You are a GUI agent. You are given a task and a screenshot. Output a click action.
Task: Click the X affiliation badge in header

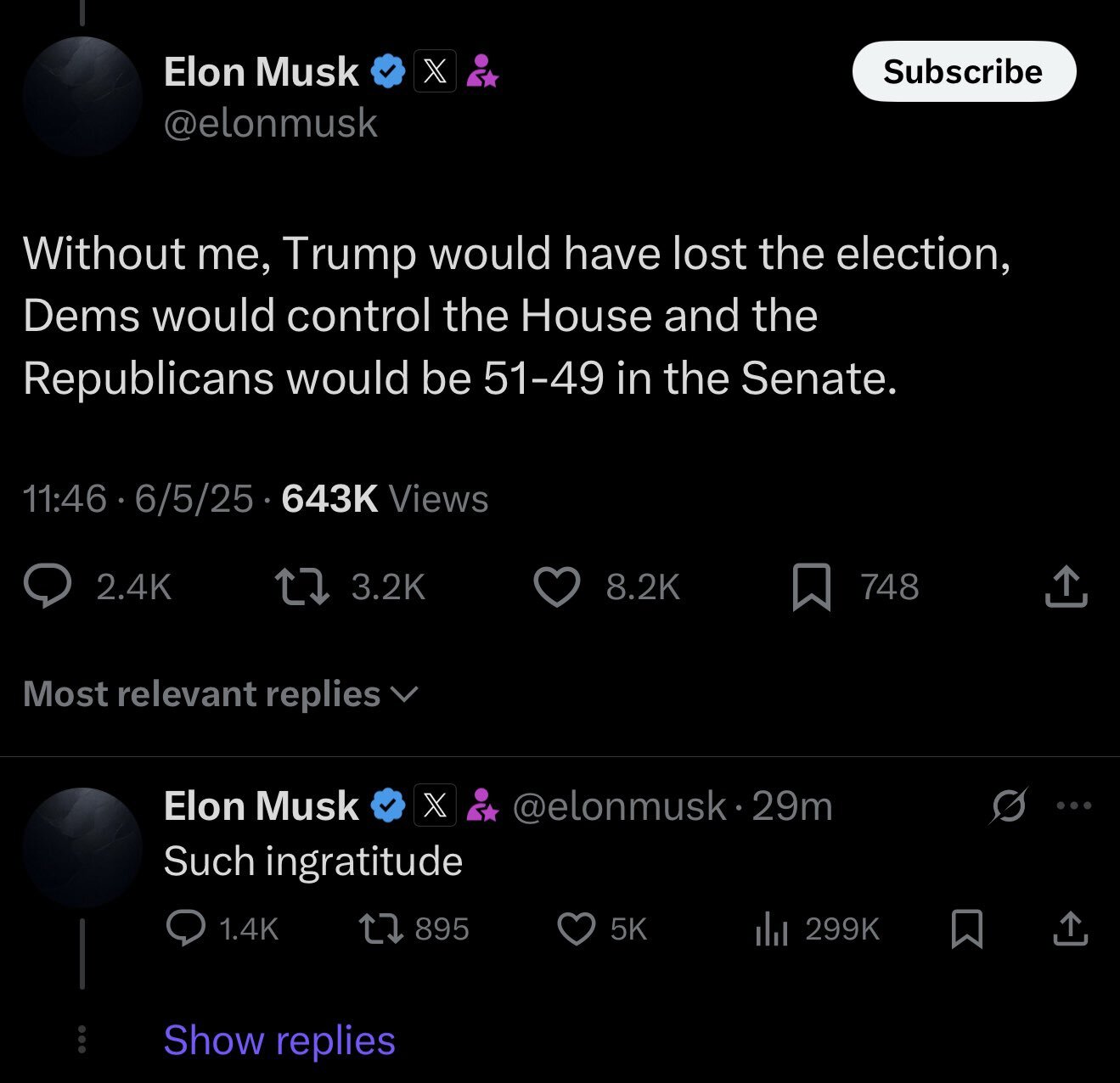pos(435,71)
